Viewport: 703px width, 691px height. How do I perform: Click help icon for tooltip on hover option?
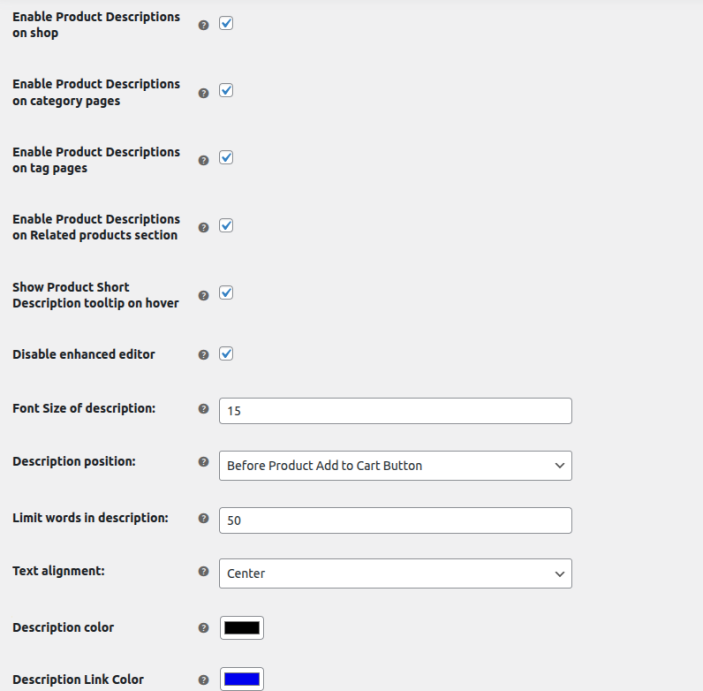[x=204, y=295]
